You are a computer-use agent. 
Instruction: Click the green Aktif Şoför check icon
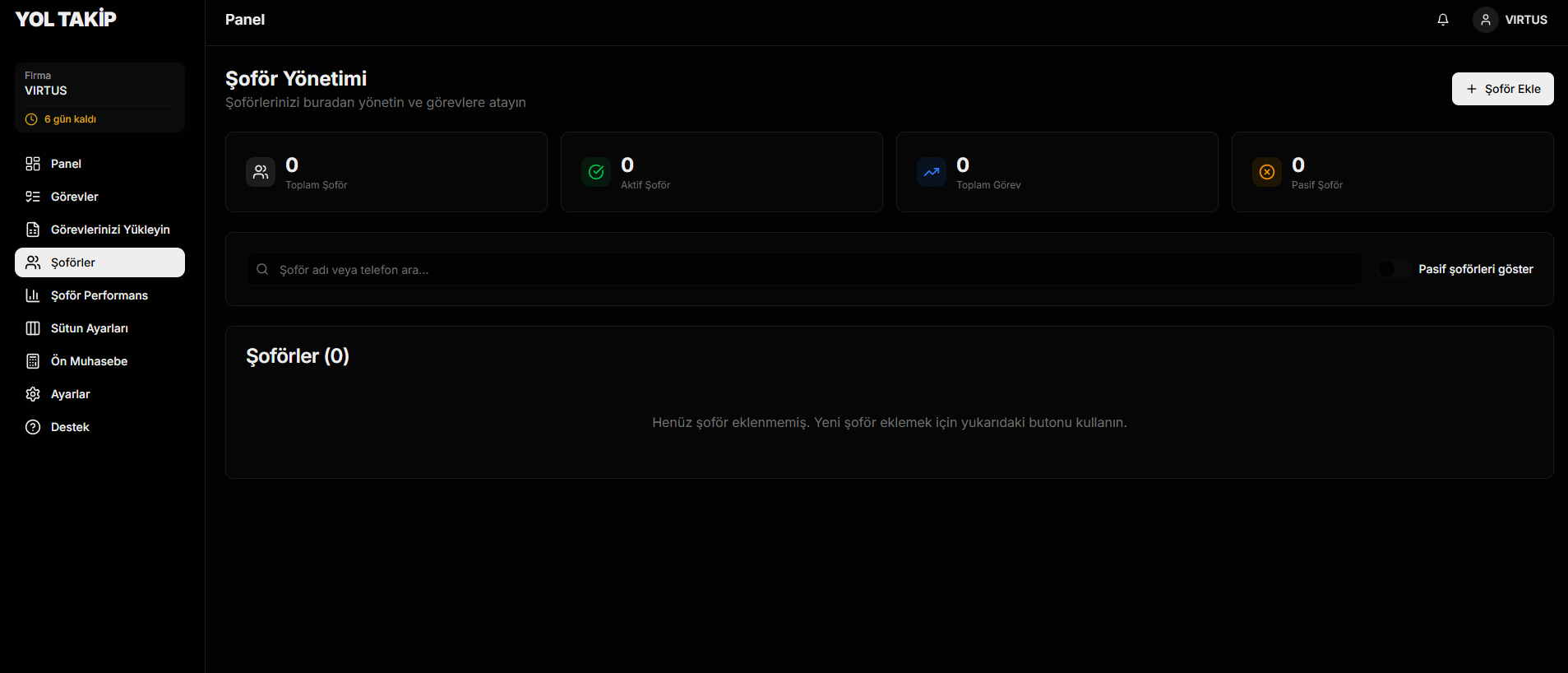coord(596,172)
